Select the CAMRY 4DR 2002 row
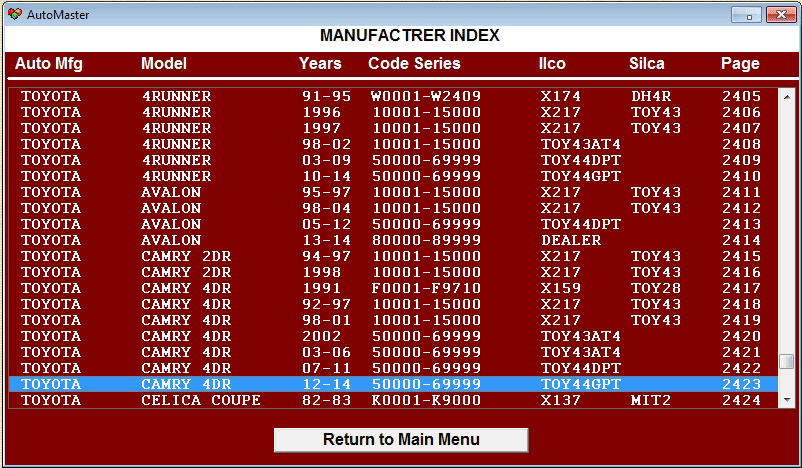802x468 pixels. coord(393,336)
